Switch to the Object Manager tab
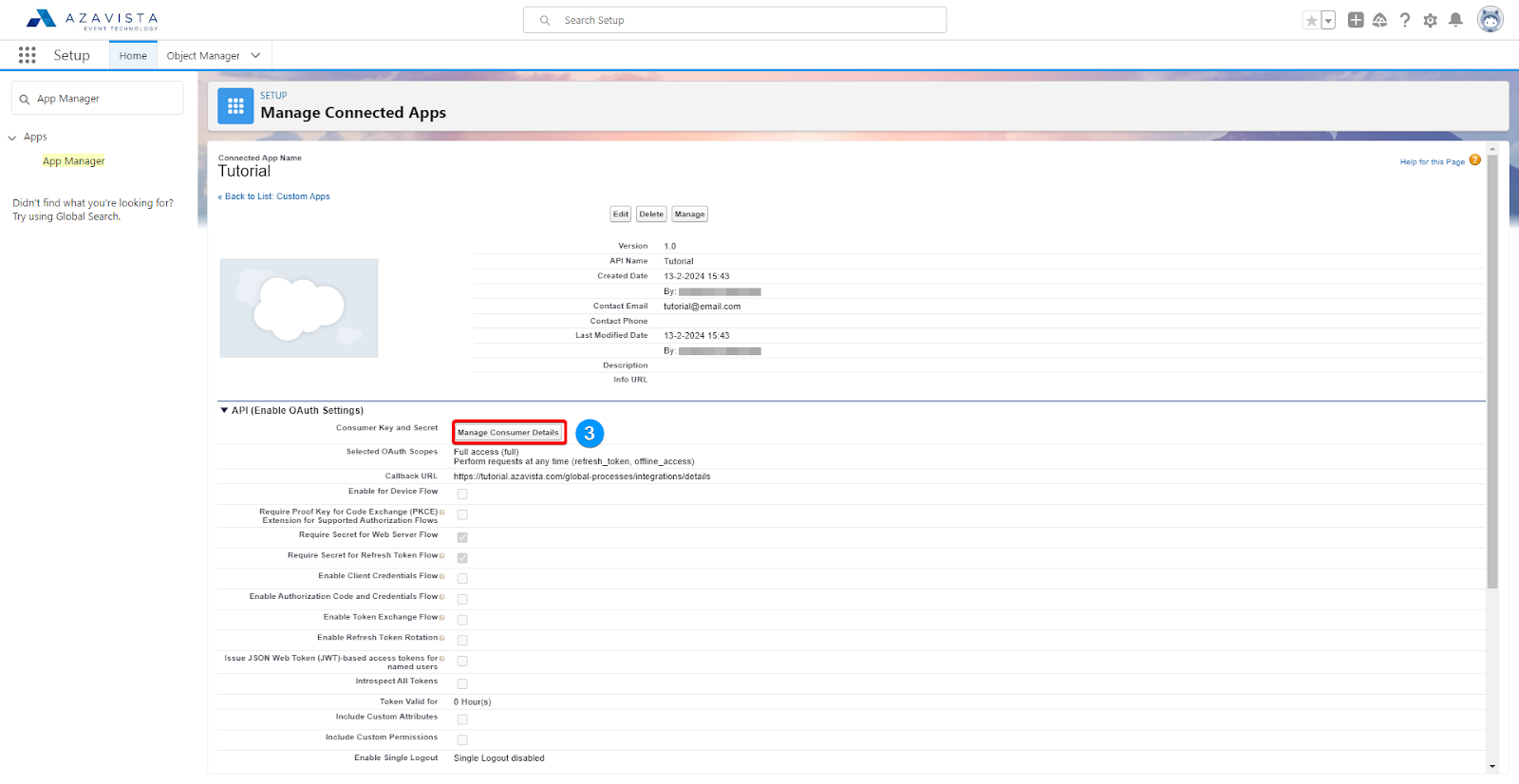 pyautogui.click(x=203, y=56)
